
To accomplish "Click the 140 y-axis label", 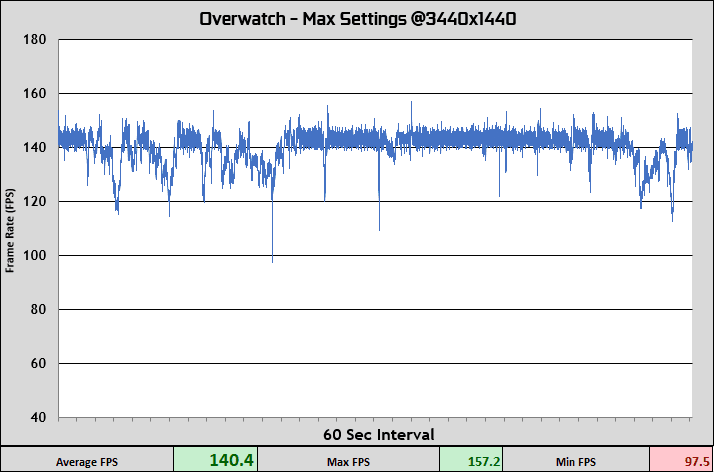I will [x=35, y=147].
